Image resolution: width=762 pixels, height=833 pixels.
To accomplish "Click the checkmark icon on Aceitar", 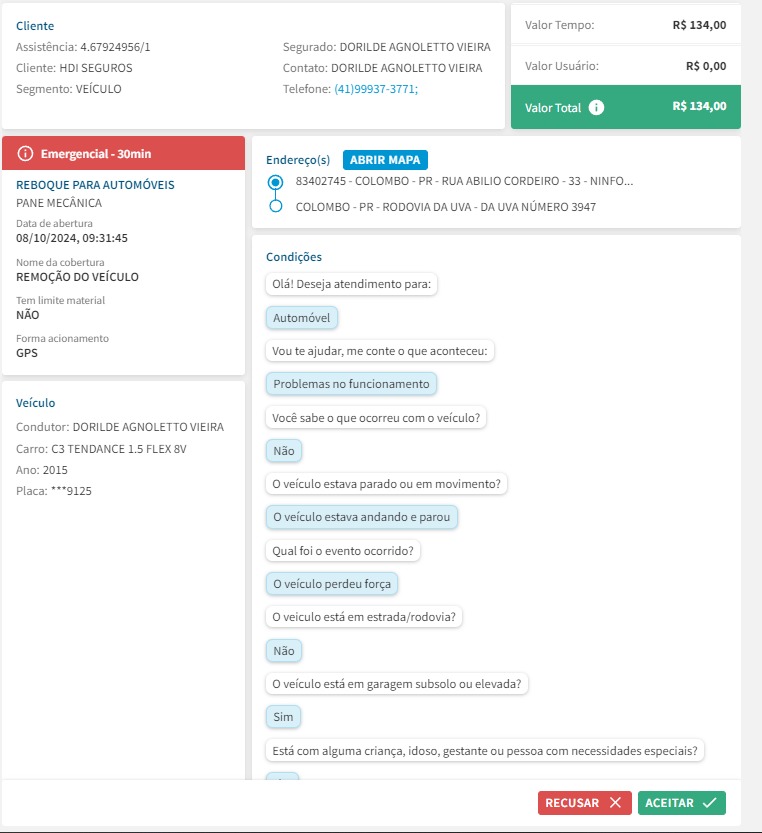I will click(710, 803).
